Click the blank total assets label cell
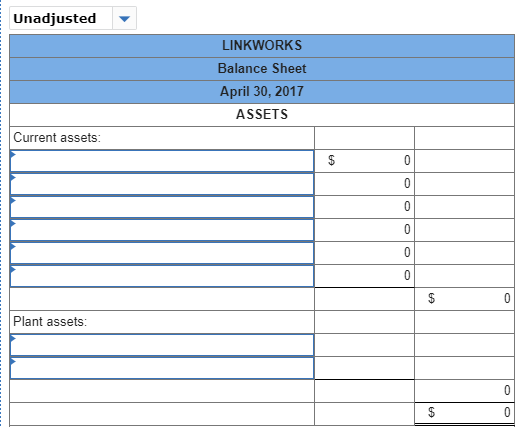The image size is (519, 427). [x=162, y=414]
